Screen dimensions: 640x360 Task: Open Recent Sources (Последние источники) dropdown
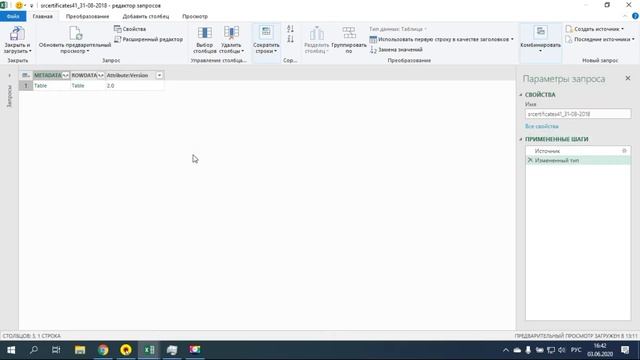600,39
